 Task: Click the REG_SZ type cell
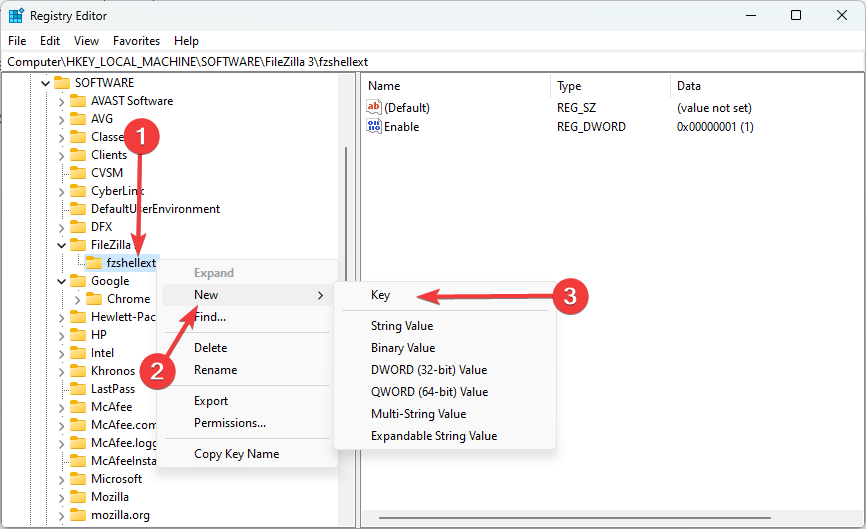pos(577,108)
